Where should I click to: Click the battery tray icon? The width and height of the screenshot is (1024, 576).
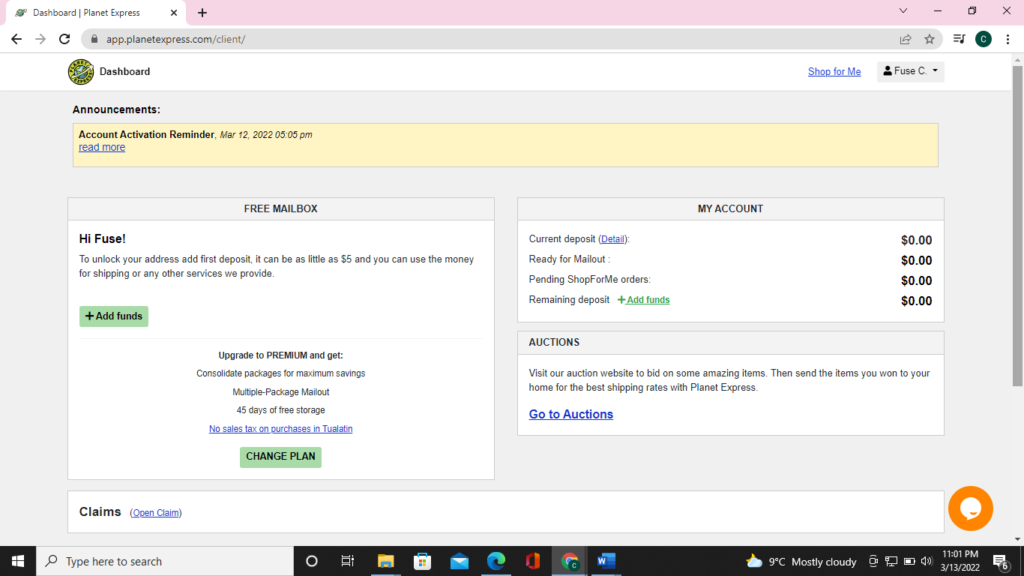tap(909, 561)
